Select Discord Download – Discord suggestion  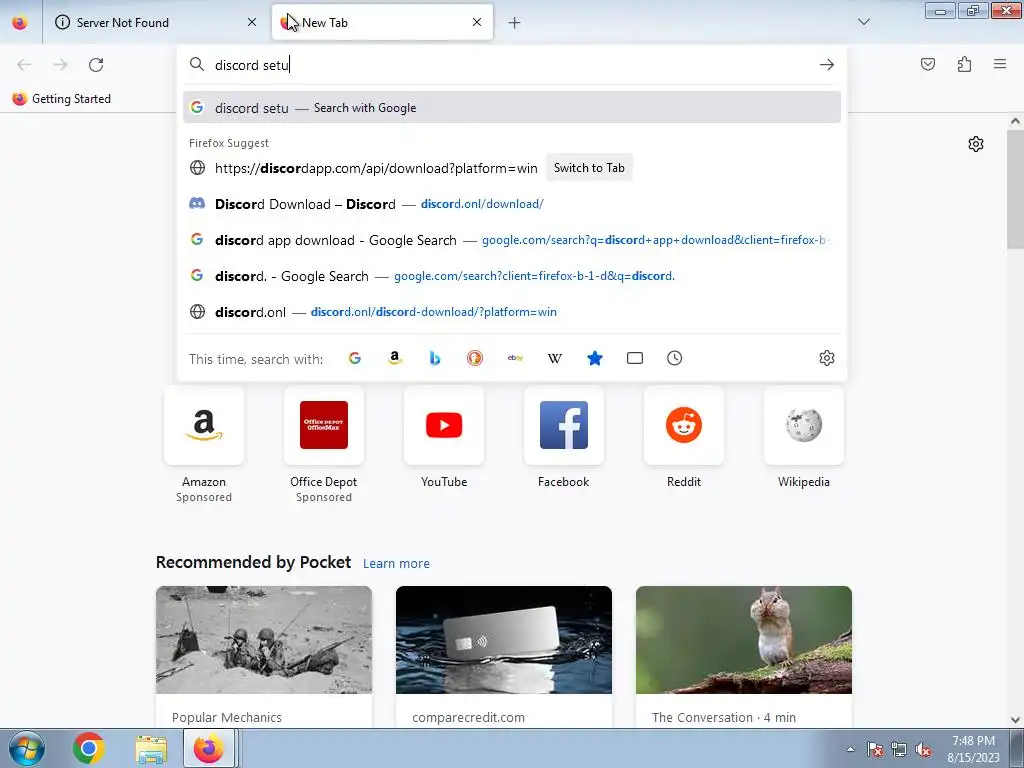coord(512,204)
